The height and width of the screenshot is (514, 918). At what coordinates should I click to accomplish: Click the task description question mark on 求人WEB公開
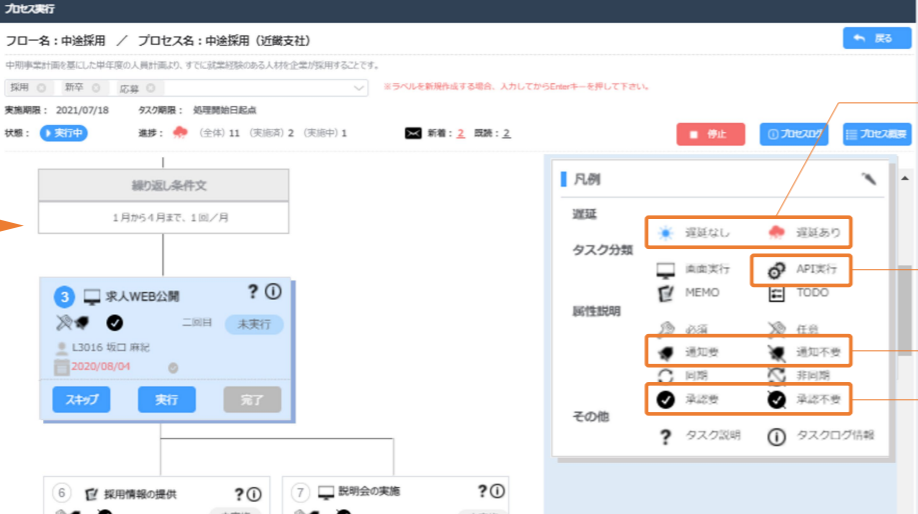(253, 291)
